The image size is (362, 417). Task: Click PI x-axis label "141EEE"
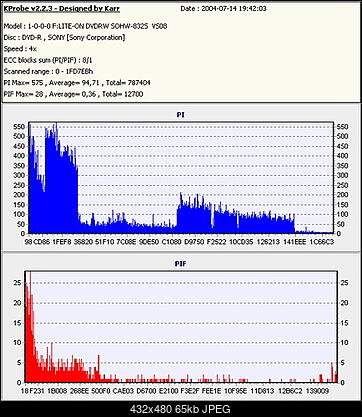(x=294, y=242)
